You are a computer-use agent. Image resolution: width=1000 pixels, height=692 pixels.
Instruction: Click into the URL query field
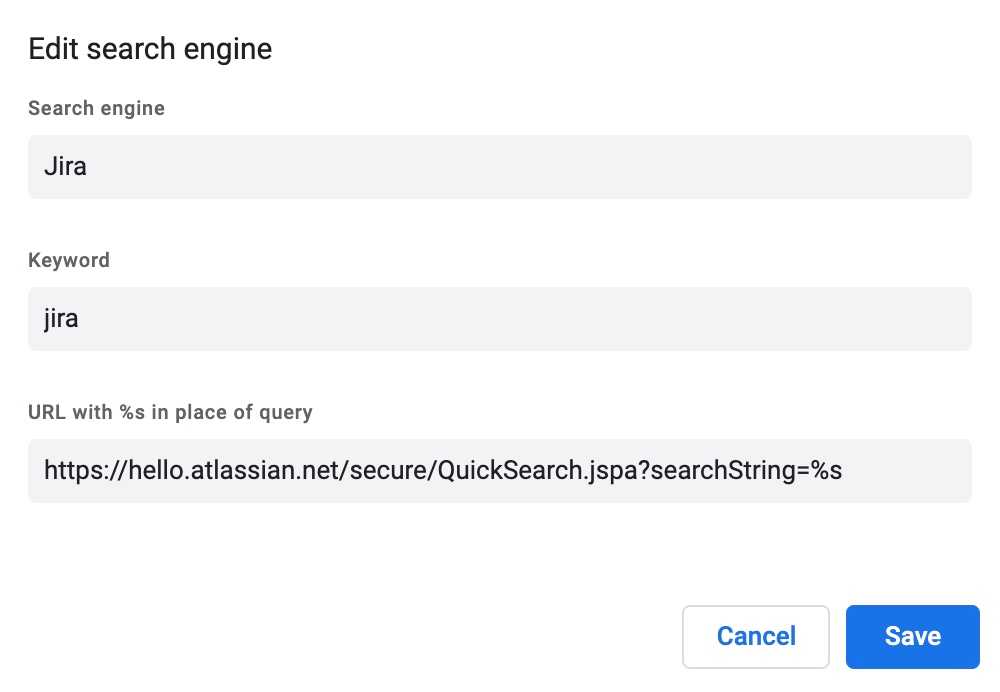pos(499,471)
